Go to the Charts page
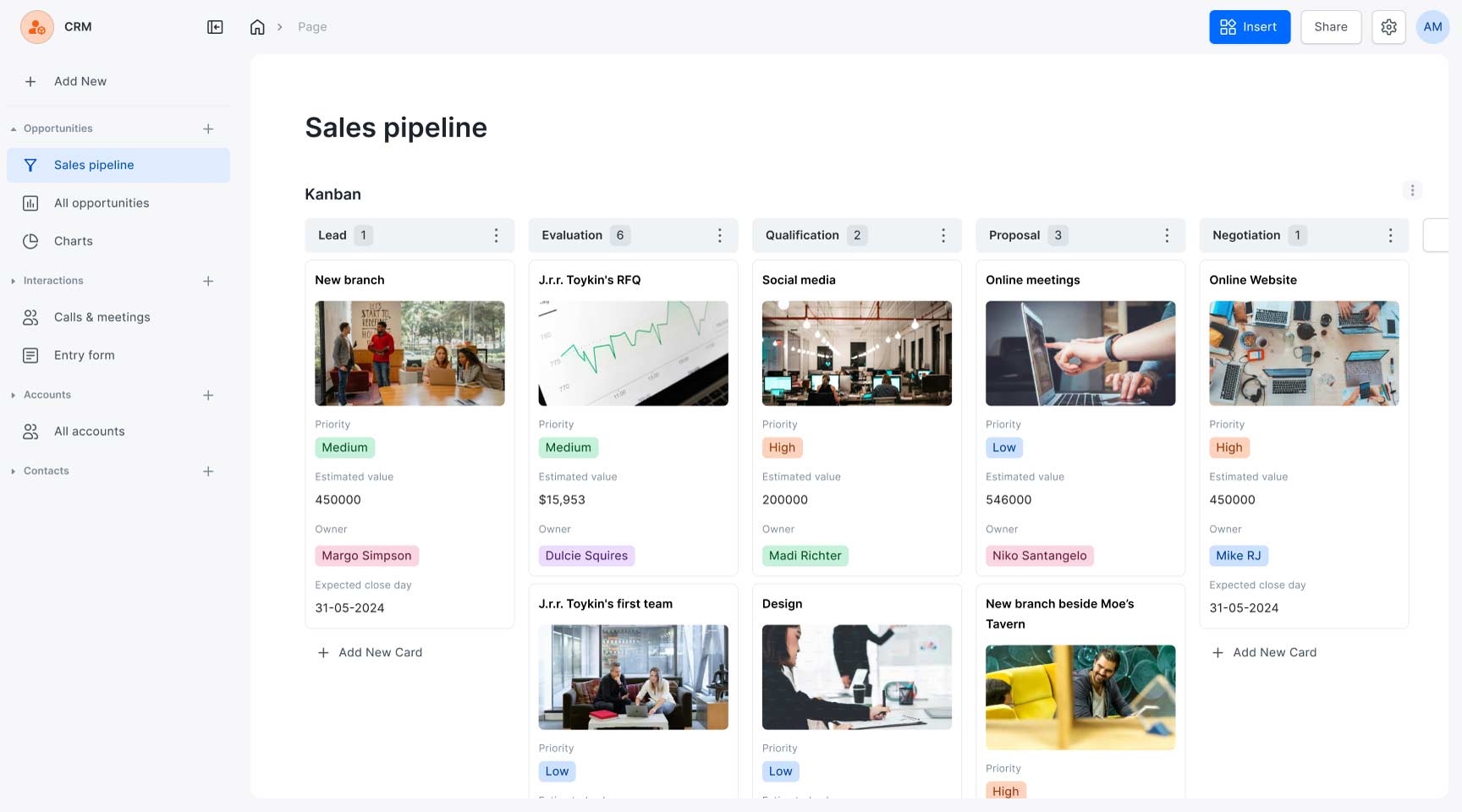1462x812 pixels. tap(74, 241)
